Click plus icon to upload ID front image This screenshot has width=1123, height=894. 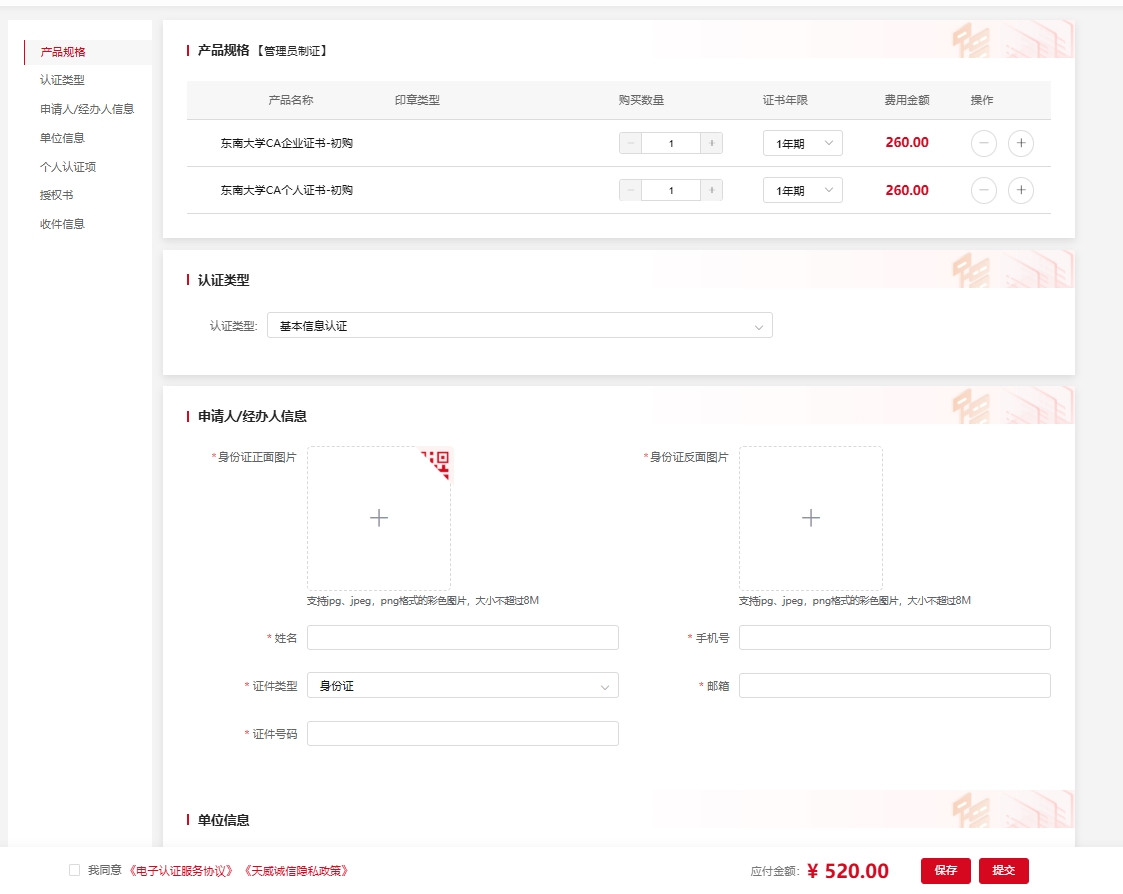(x=379, y=518)
